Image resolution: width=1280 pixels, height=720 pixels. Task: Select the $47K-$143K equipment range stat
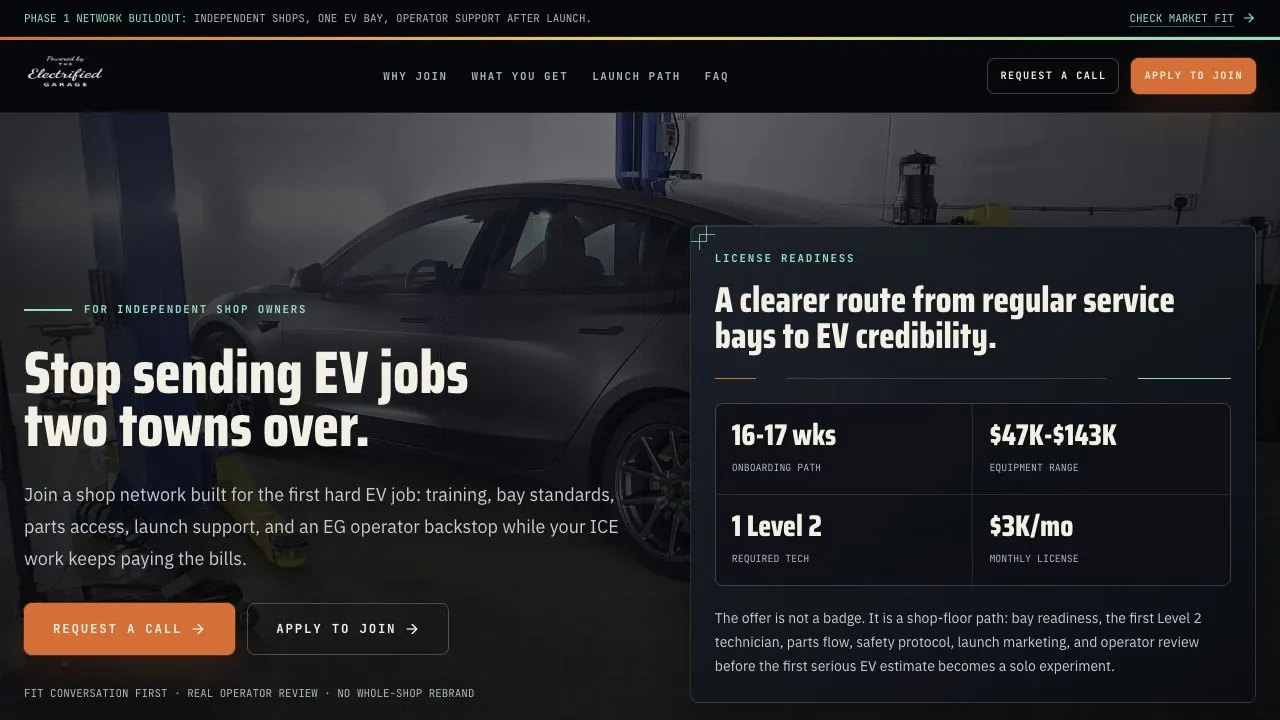coord(1101,449)
